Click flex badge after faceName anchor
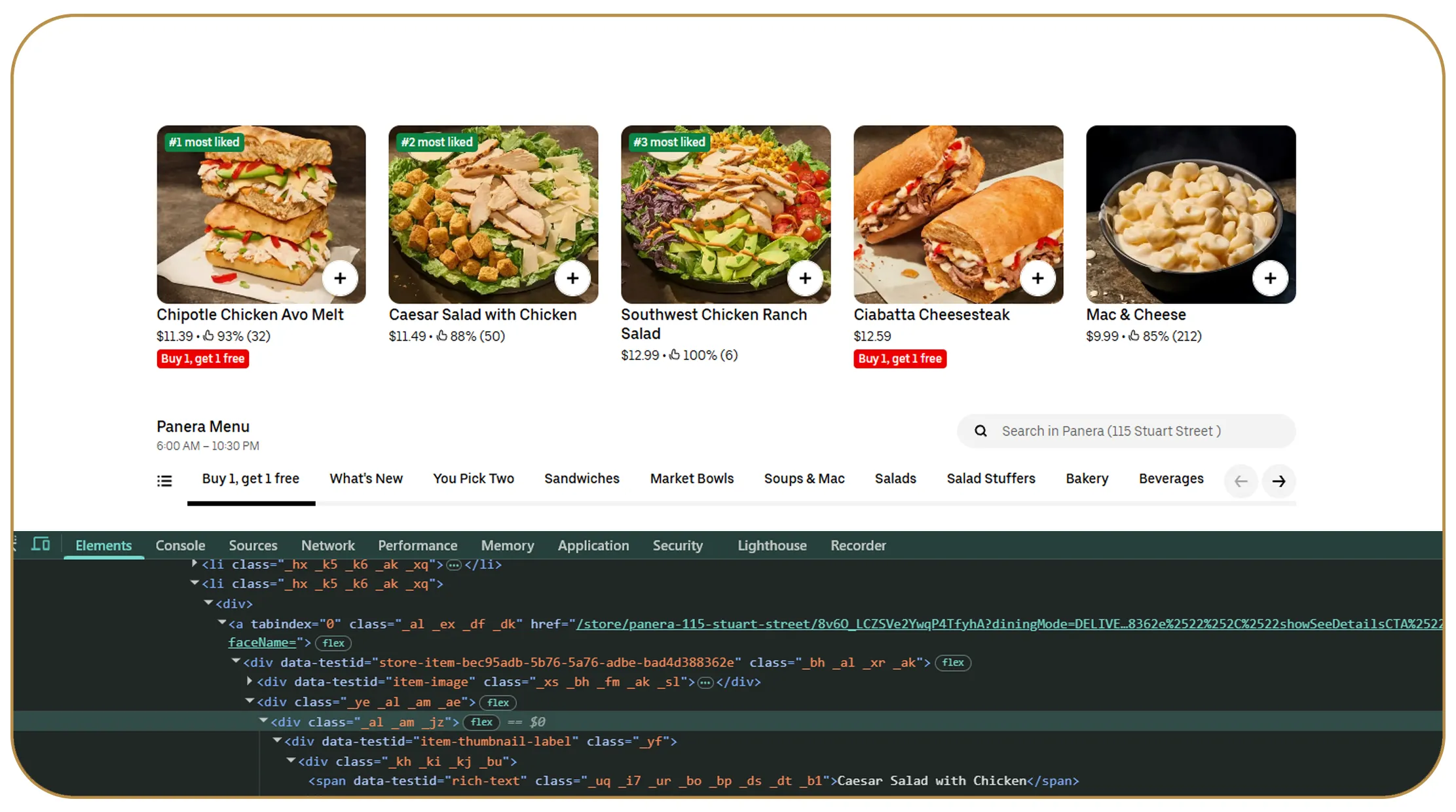Image resolution: width=1456 pixels, height=812 pixels. [333, 643]
